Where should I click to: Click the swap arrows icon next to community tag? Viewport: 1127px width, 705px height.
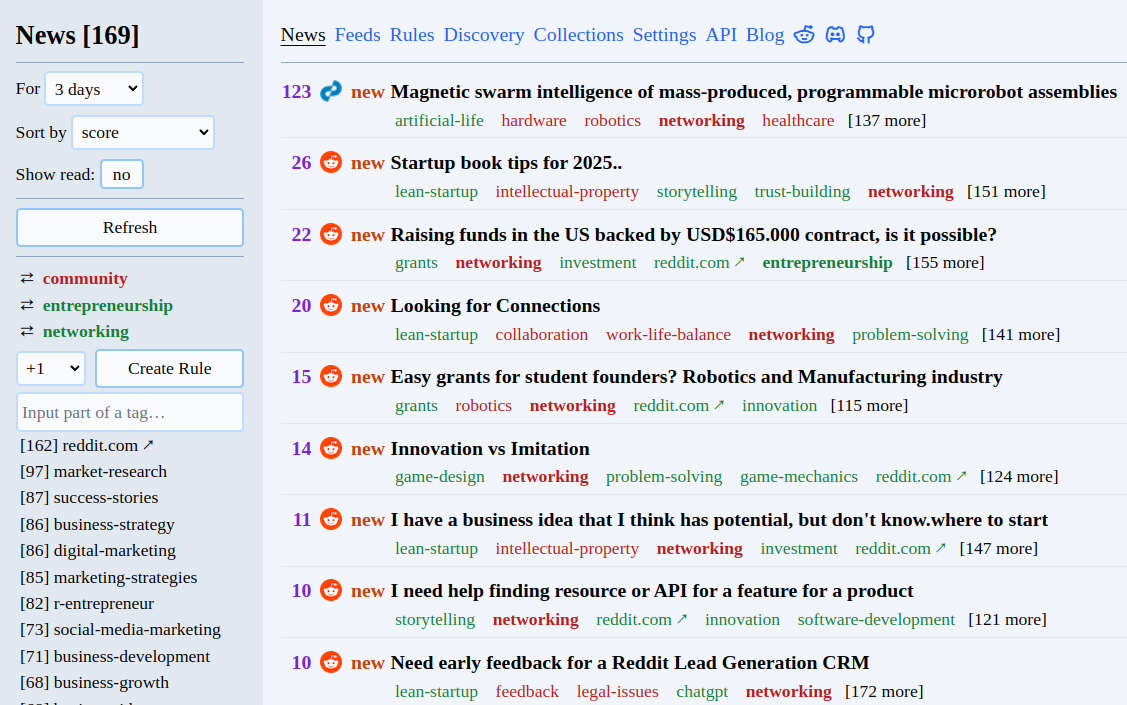[27, 279]
